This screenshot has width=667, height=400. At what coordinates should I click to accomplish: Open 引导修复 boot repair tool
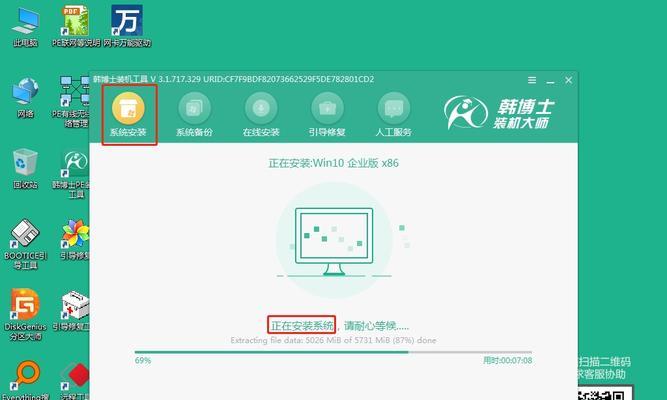coord(327,114)
